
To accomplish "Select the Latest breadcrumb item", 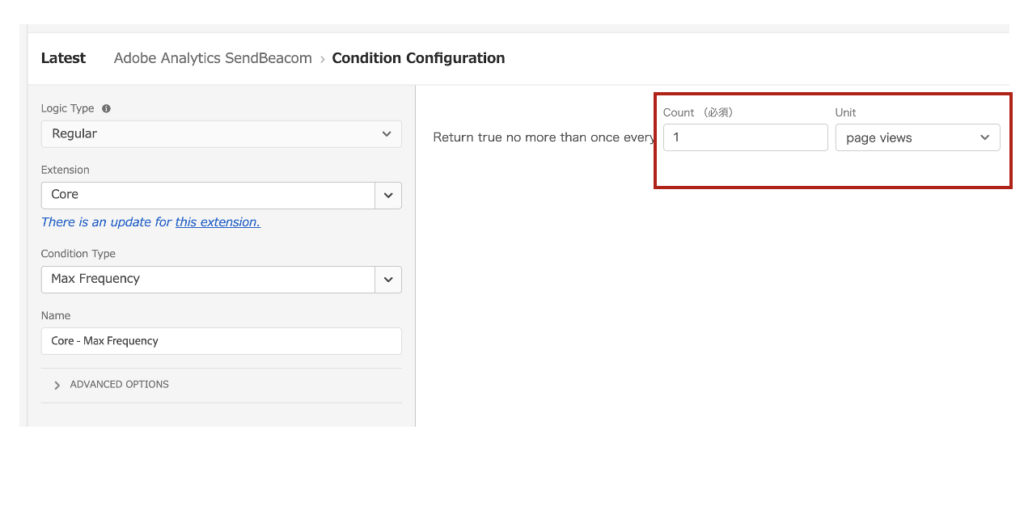I will point(63,58).
